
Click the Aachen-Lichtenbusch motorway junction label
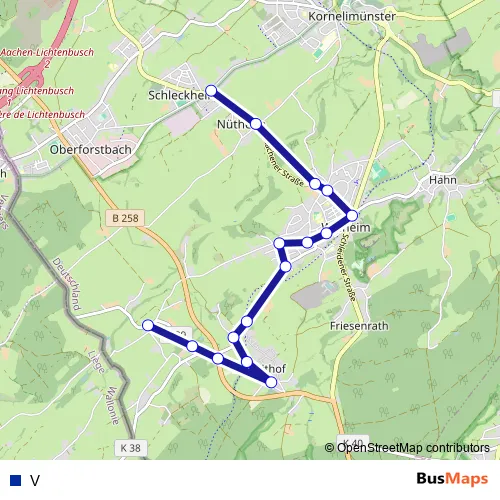click(x=47, y=52)
